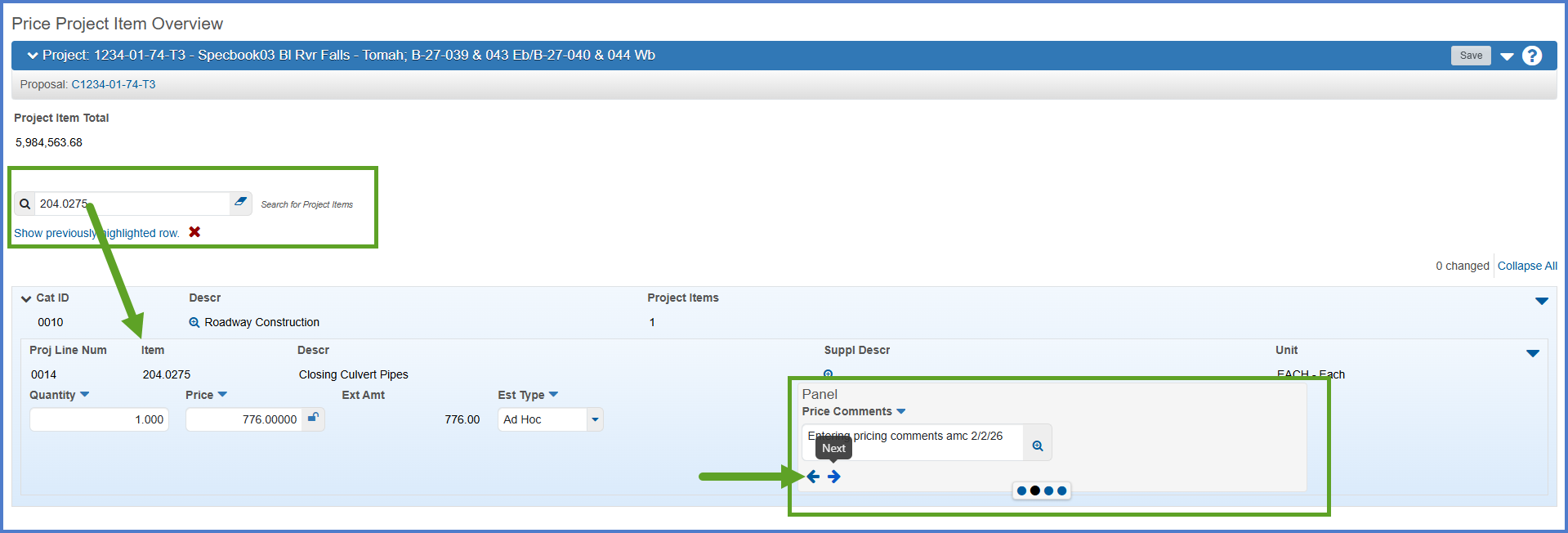The height and width of the screenshot is (533, 1568).
Task: Click the search magnifier icon
Action: (x=25, y=204)
